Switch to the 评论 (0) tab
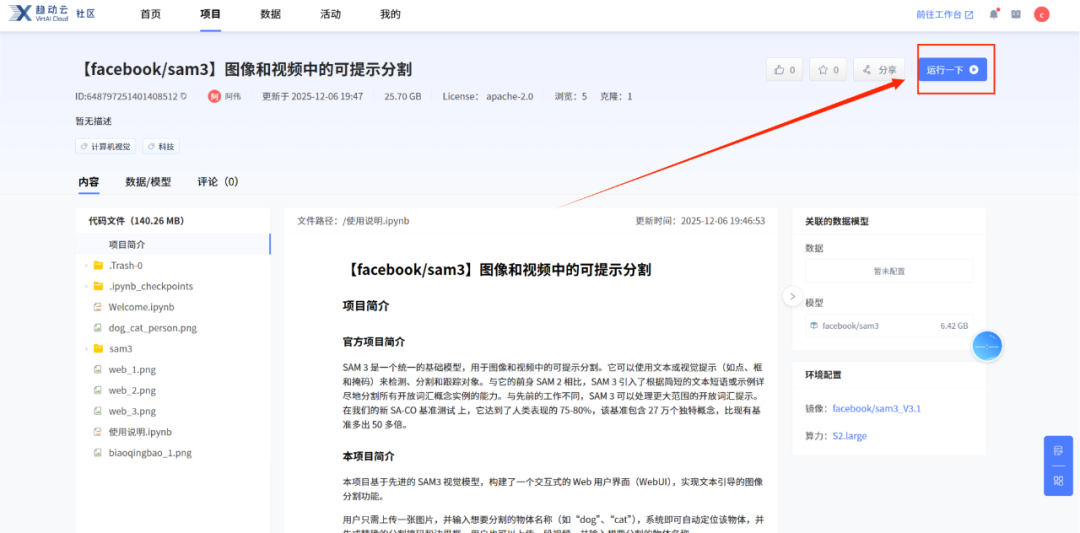The image size is (1080, 533). pyautogui.click(x=218, y=182)
